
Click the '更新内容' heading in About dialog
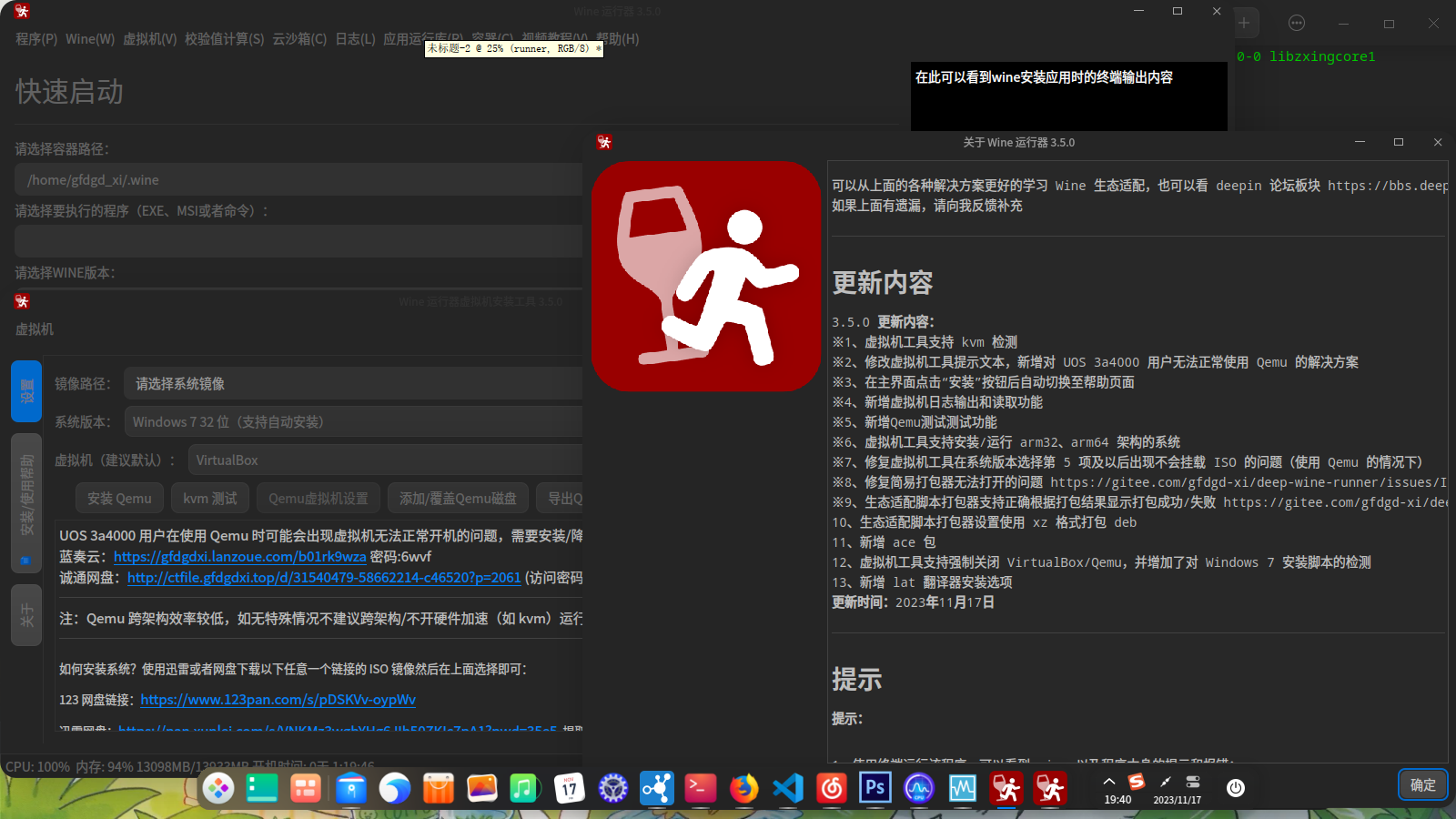click(x=883, y=283)
